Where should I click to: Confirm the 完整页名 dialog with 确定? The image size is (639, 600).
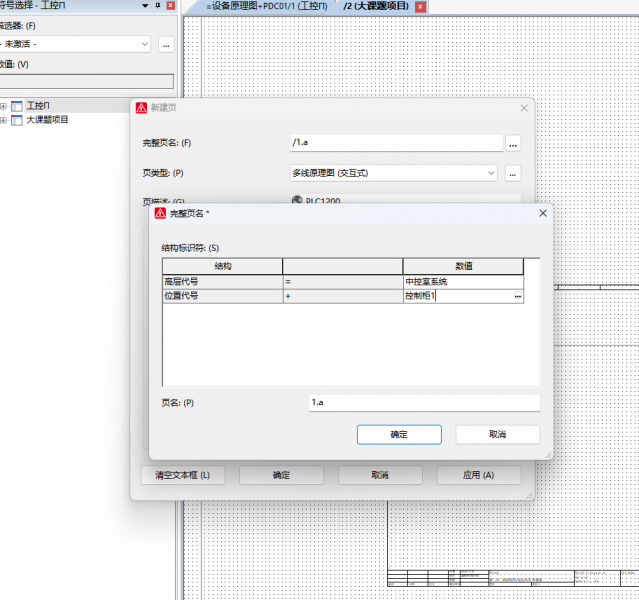point(399,435)
